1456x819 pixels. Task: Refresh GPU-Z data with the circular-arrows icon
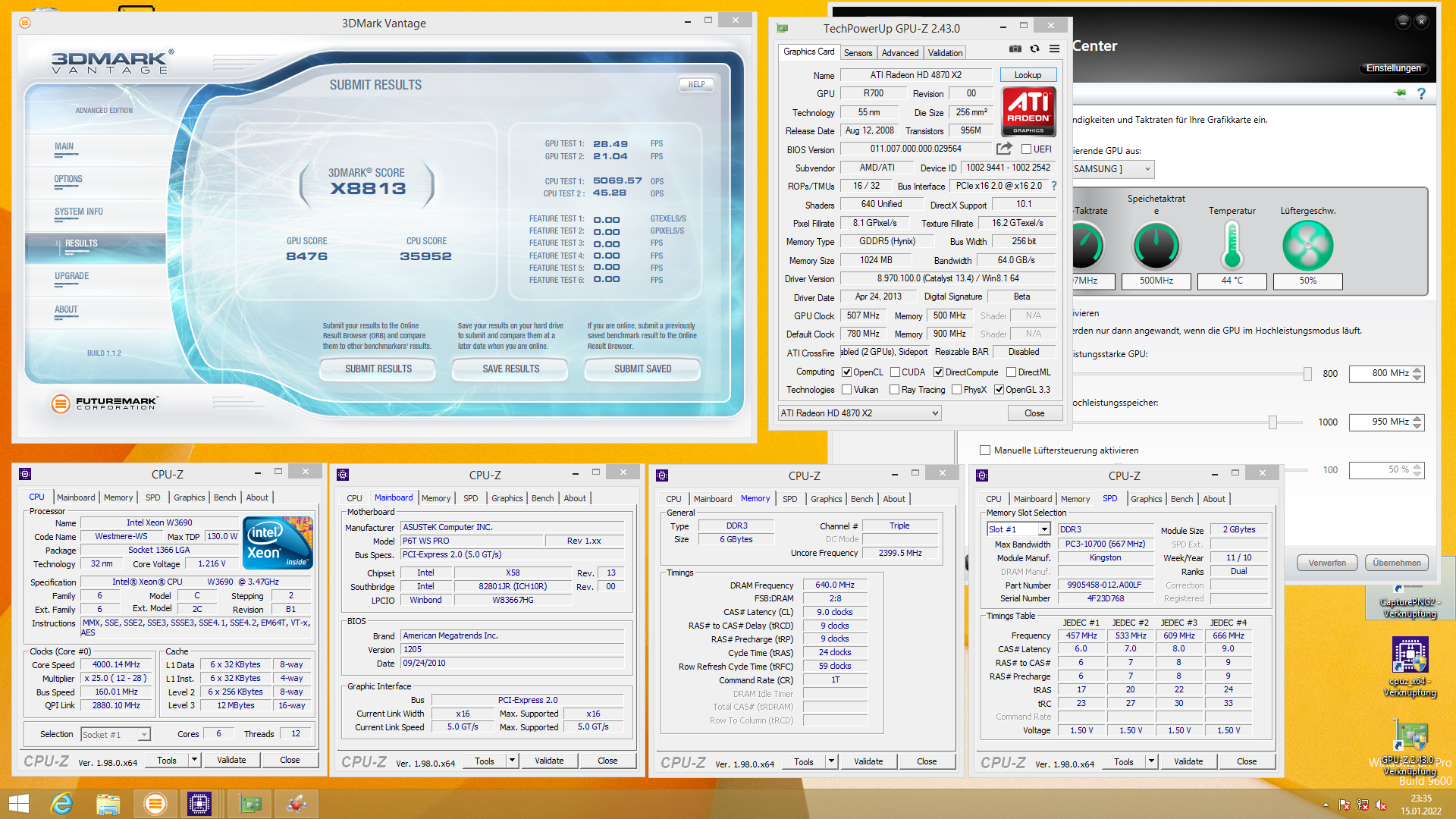[x=1034, y=49]
